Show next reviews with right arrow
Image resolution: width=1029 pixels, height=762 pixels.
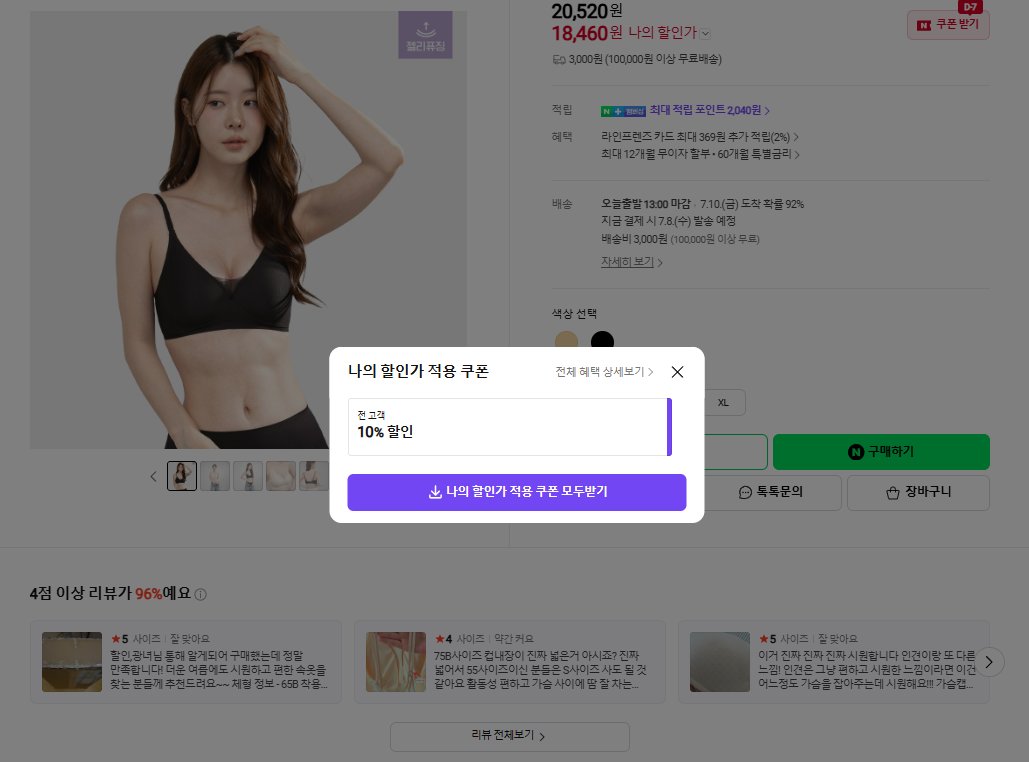click(989, 662)
